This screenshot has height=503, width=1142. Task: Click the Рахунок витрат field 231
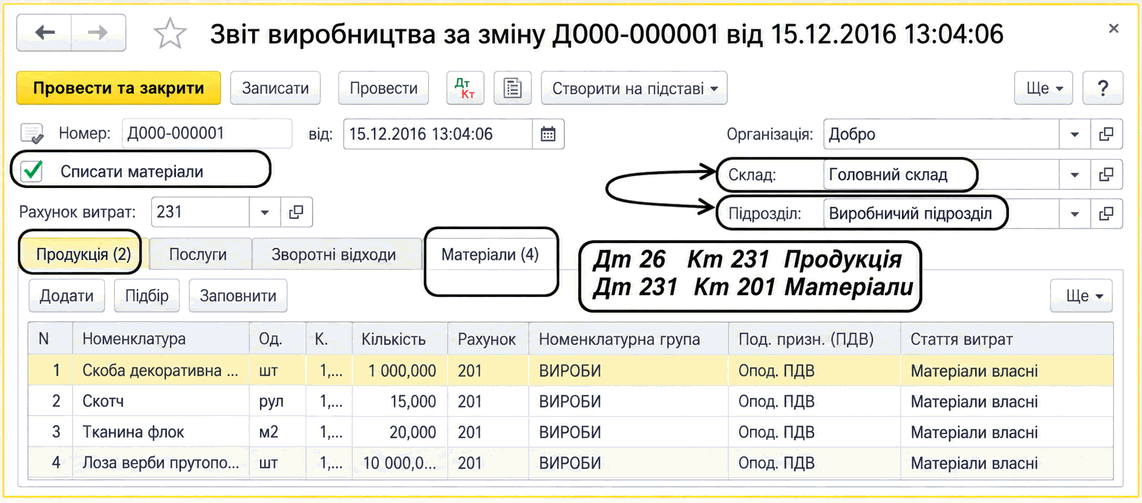(x=200, y=213)
